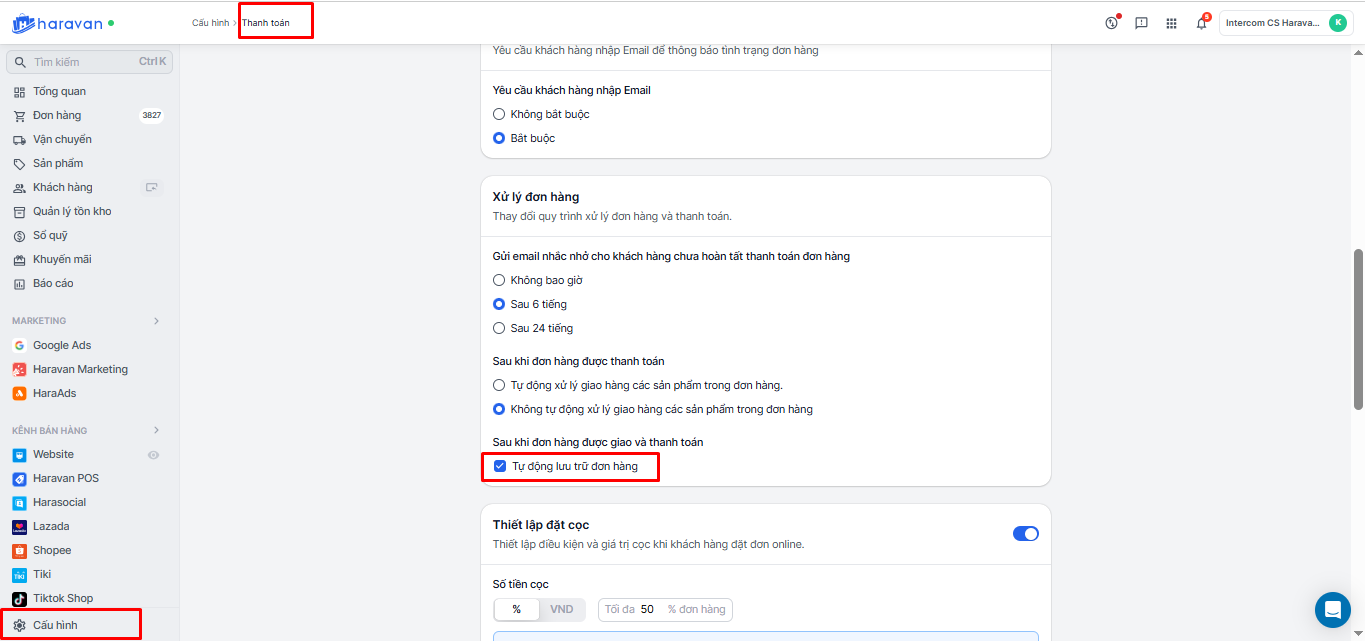Expand the MARKETING section chevron
The height and width of the screenshot is (641, 1365).
156,321
